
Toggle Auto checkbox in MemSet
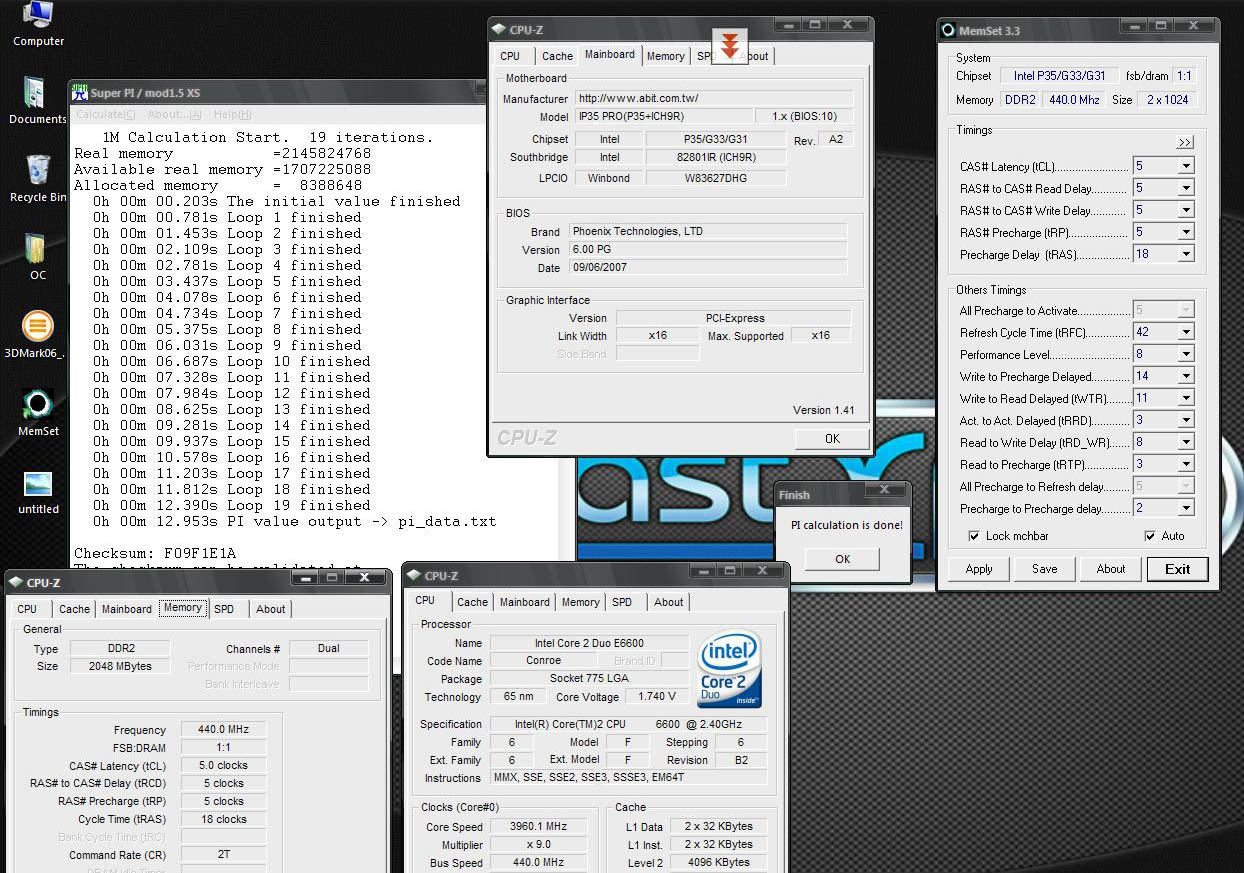[x=1150, y=536]
